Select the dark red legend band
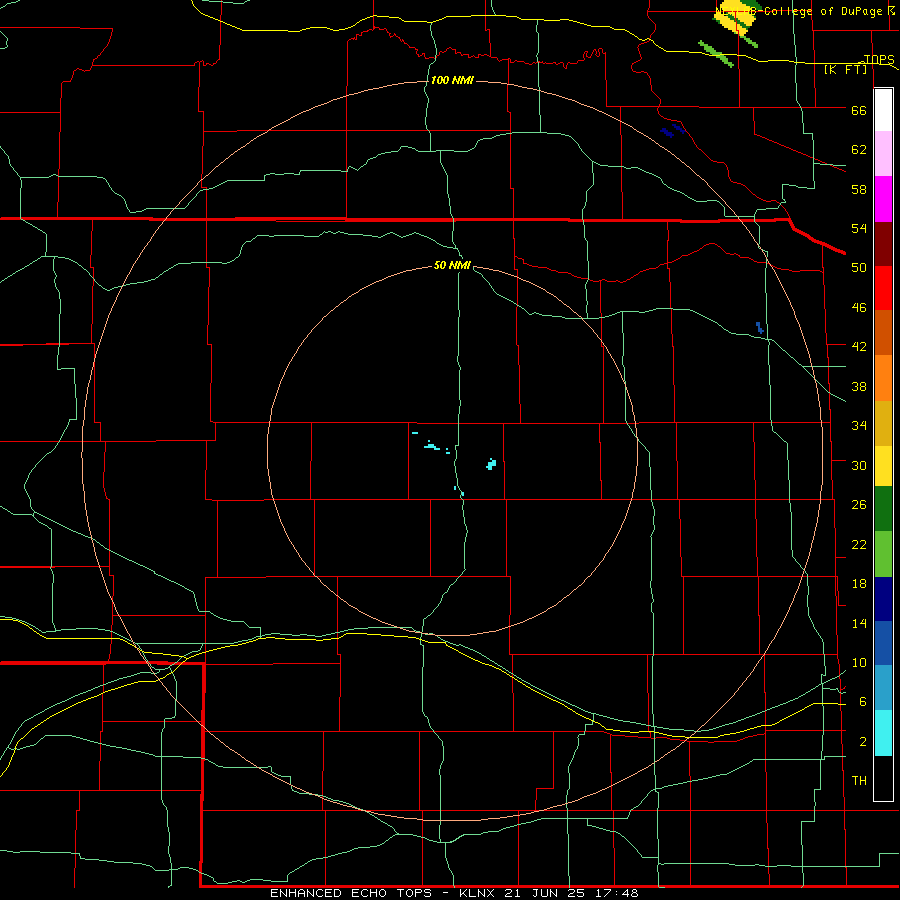Viewport: 900px width, 900px height. click(883, 244)
